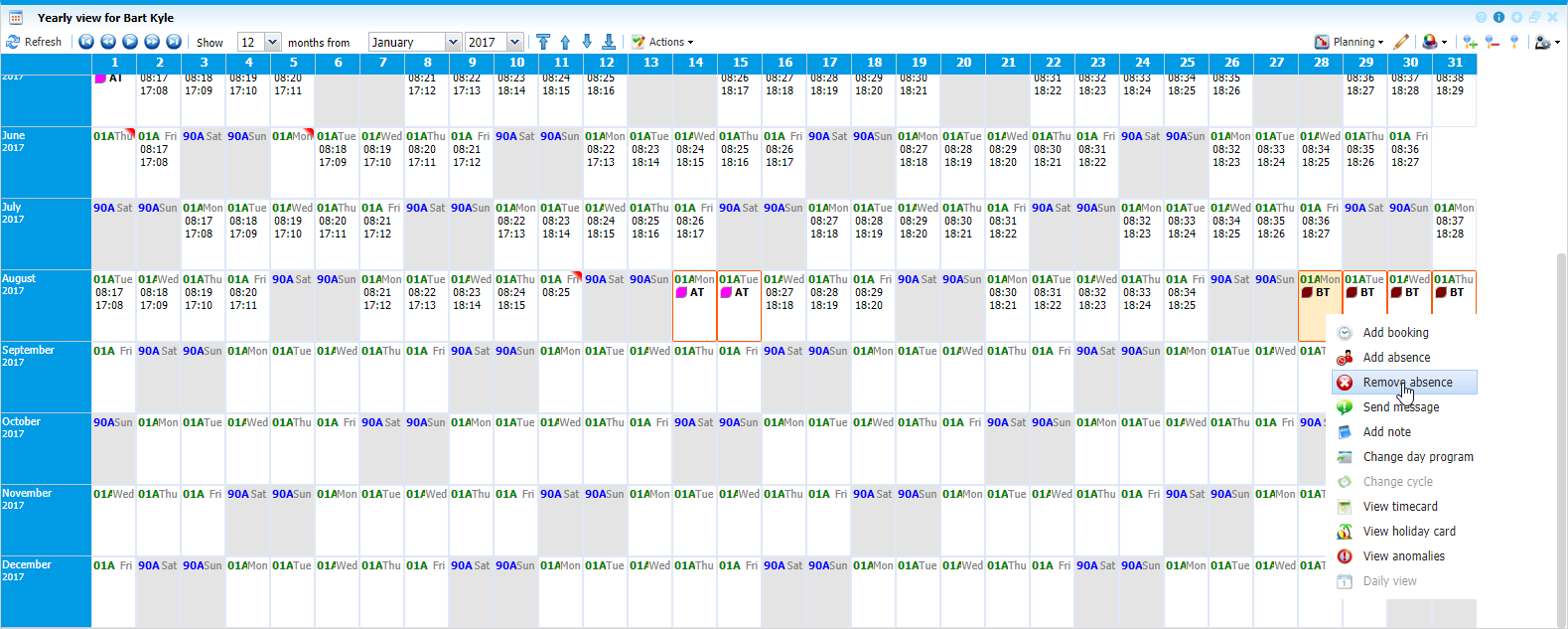
Task: Open the Planning dropdown menu
Action: [x=1349, y=42]
